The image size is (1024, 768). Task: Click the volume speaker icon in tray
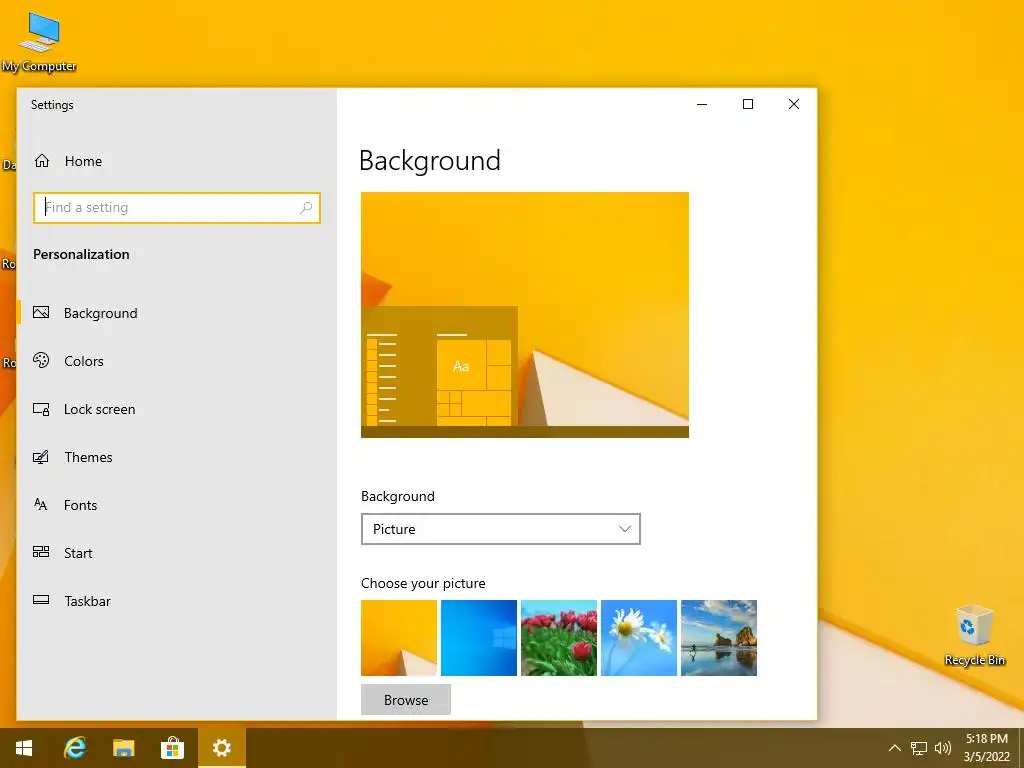(942, 748)
